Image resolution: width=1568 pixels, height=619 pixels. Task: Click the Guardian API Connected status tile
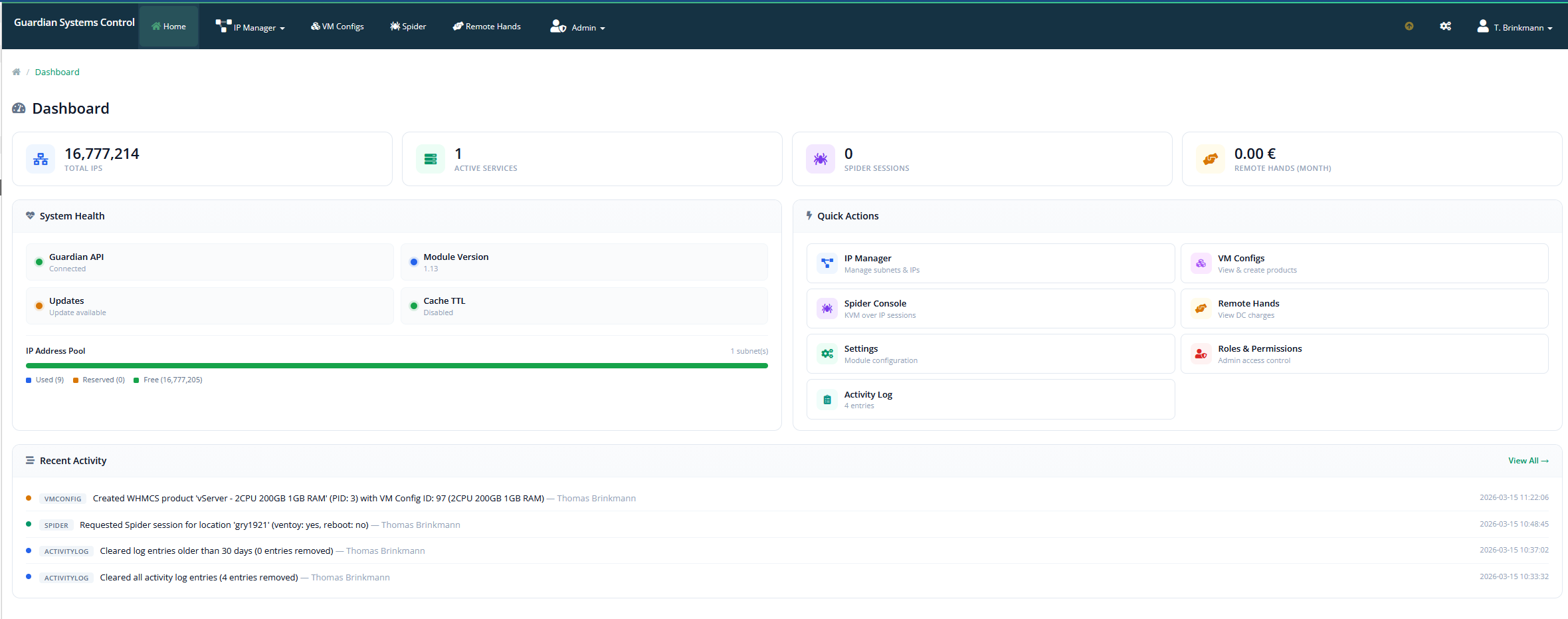point(209,262)
